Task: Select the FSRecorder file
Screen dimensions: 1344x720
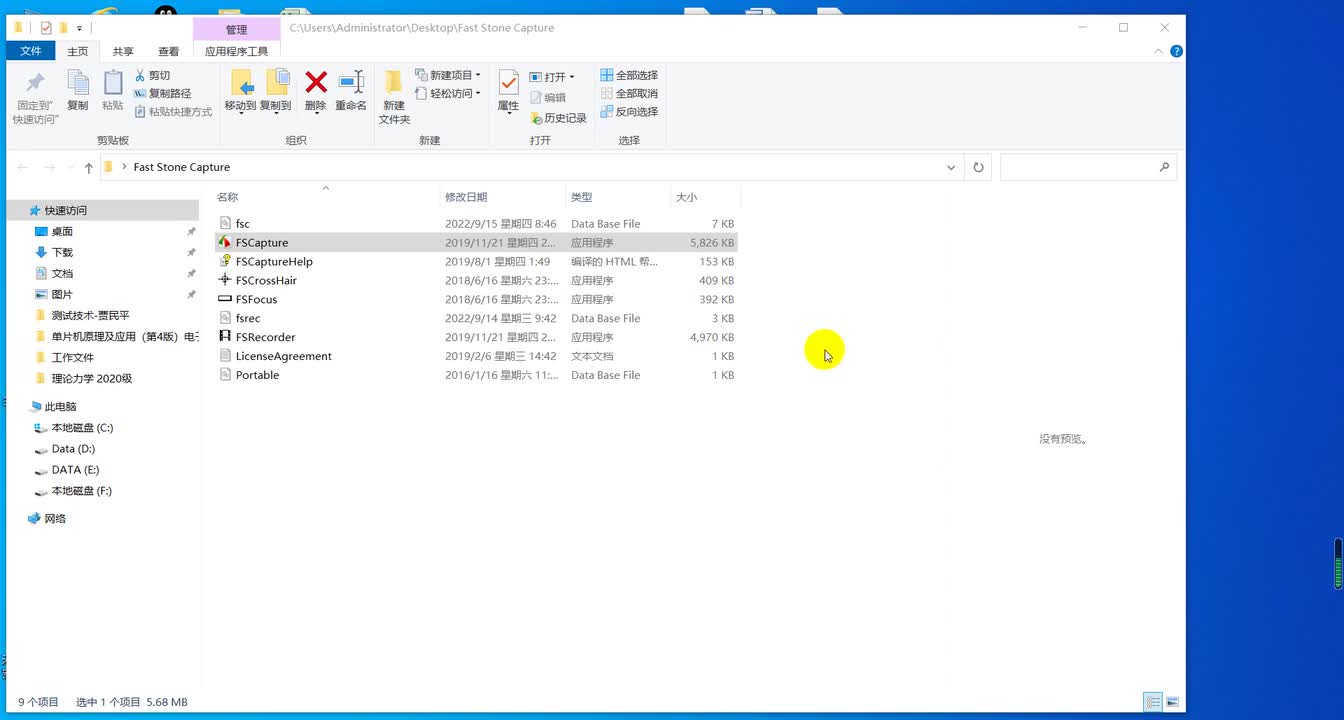Action: click(476, 337)
